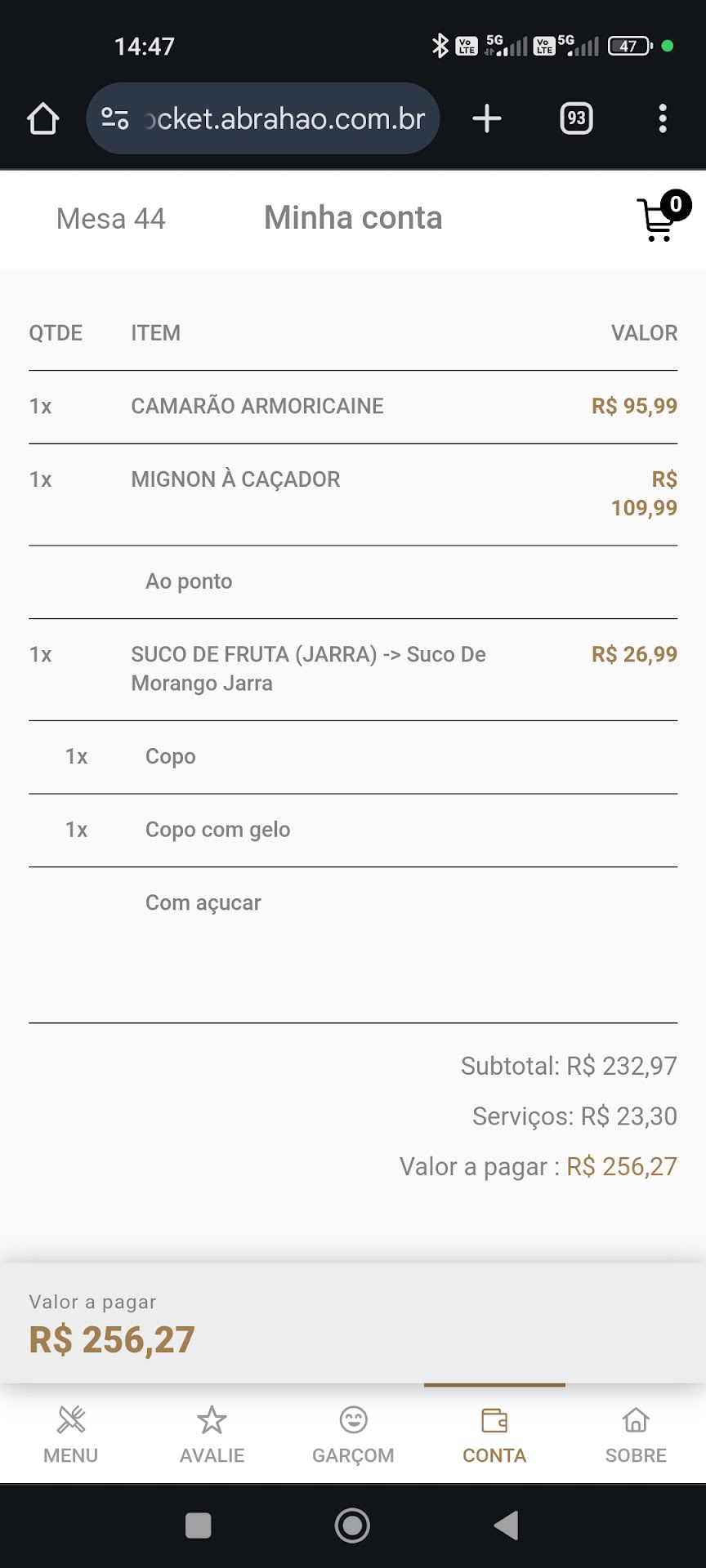Switch to the MENU tab
Image resolution: width=706 pixels, height=1568 pixels.
(71, 1434)
